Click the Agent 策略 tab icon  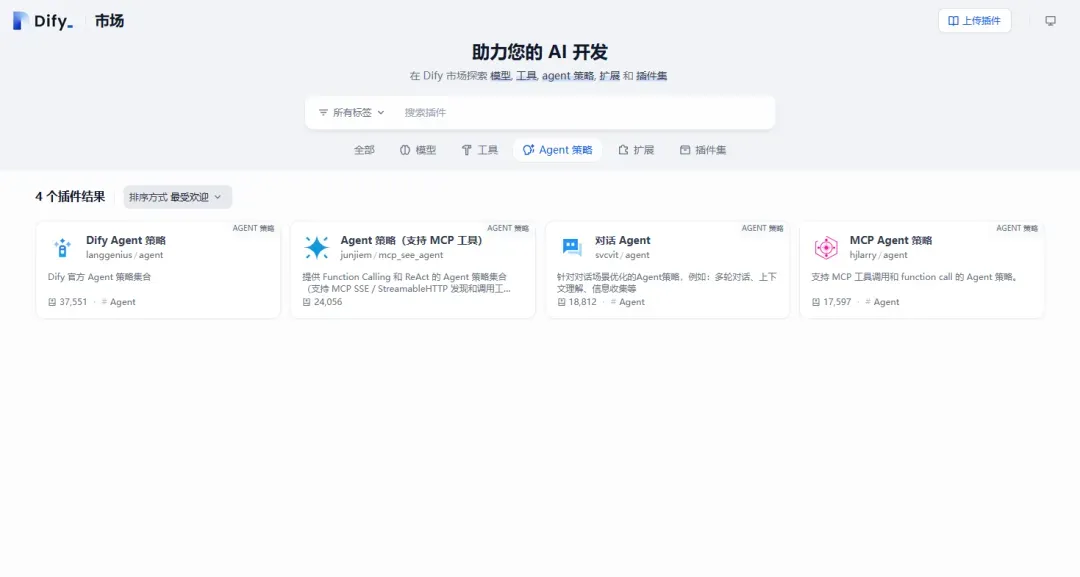coord(528,150)
